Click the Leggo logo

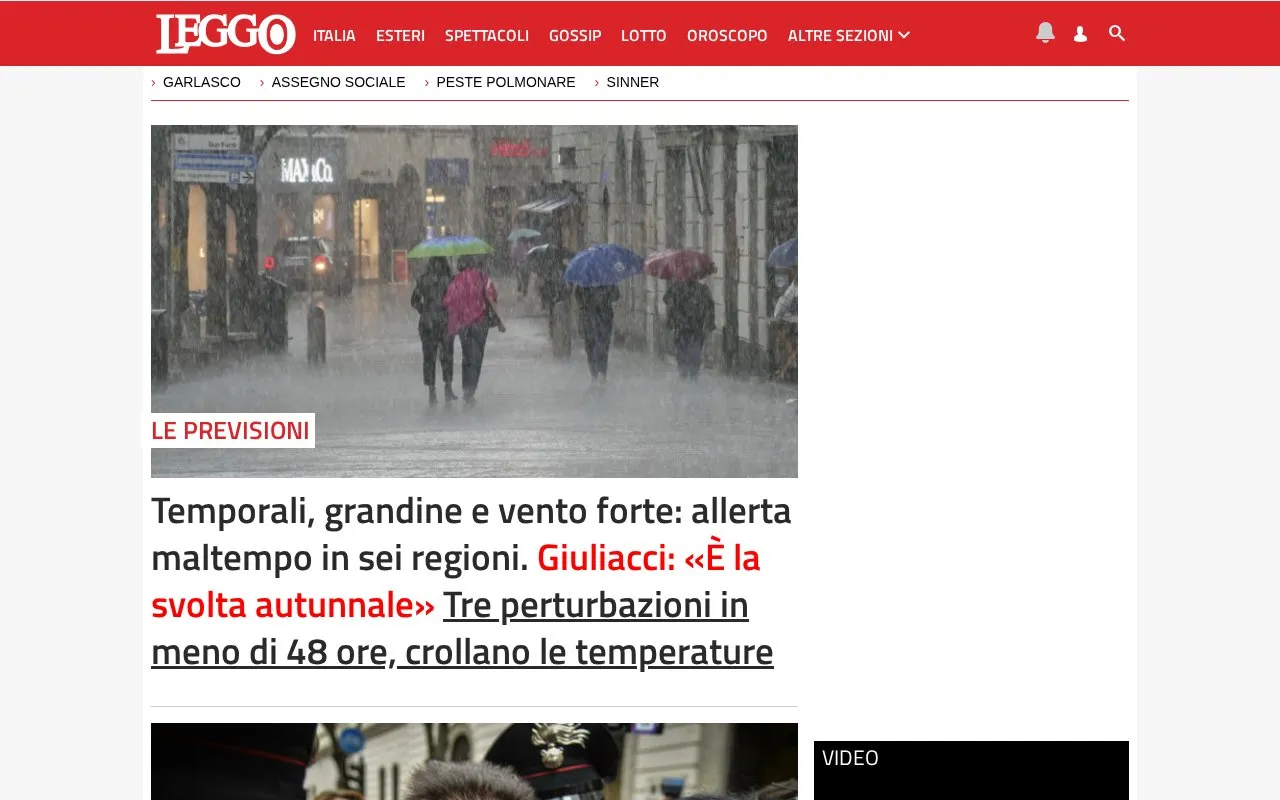pyautogui.click(x=225, y=34)
